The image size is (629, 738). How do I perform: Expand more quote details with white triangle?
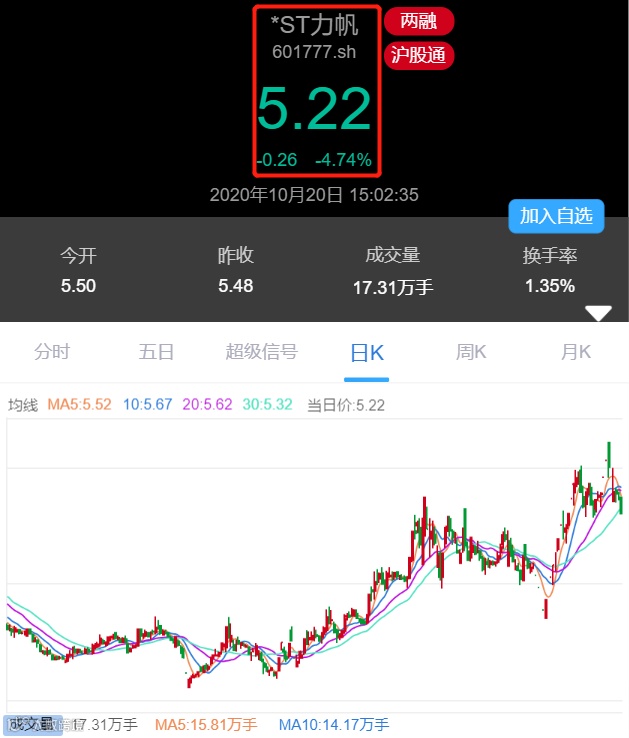[x=598, y=313]
